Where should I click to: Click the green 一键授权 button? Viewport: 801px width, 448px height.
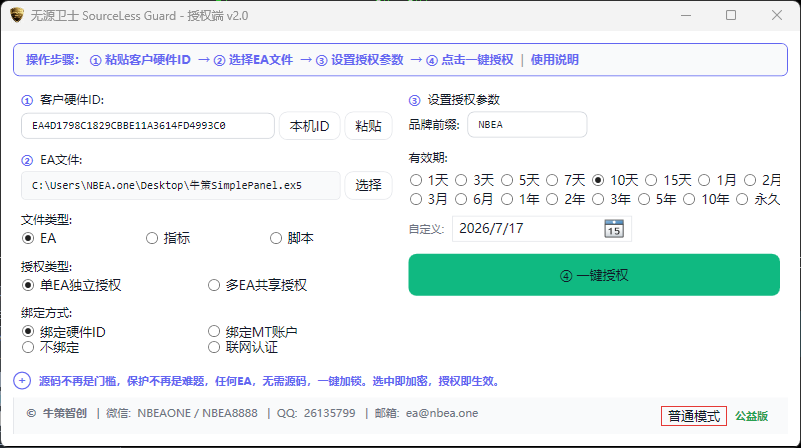click(x=594, y=275)
